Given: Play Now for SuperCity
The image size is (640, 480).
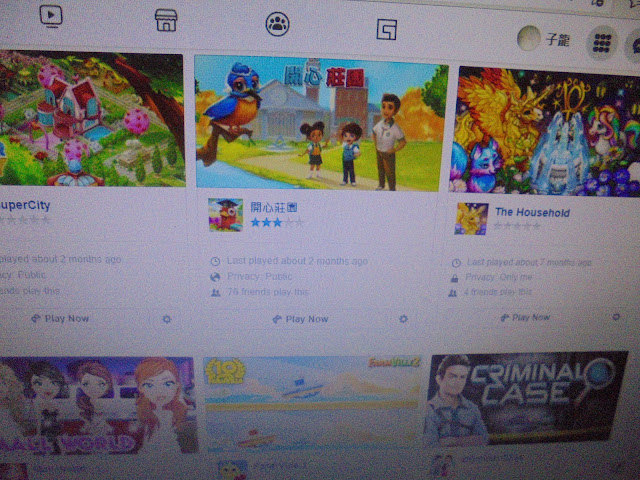Looking at the screenshot, I should (60, 318).
